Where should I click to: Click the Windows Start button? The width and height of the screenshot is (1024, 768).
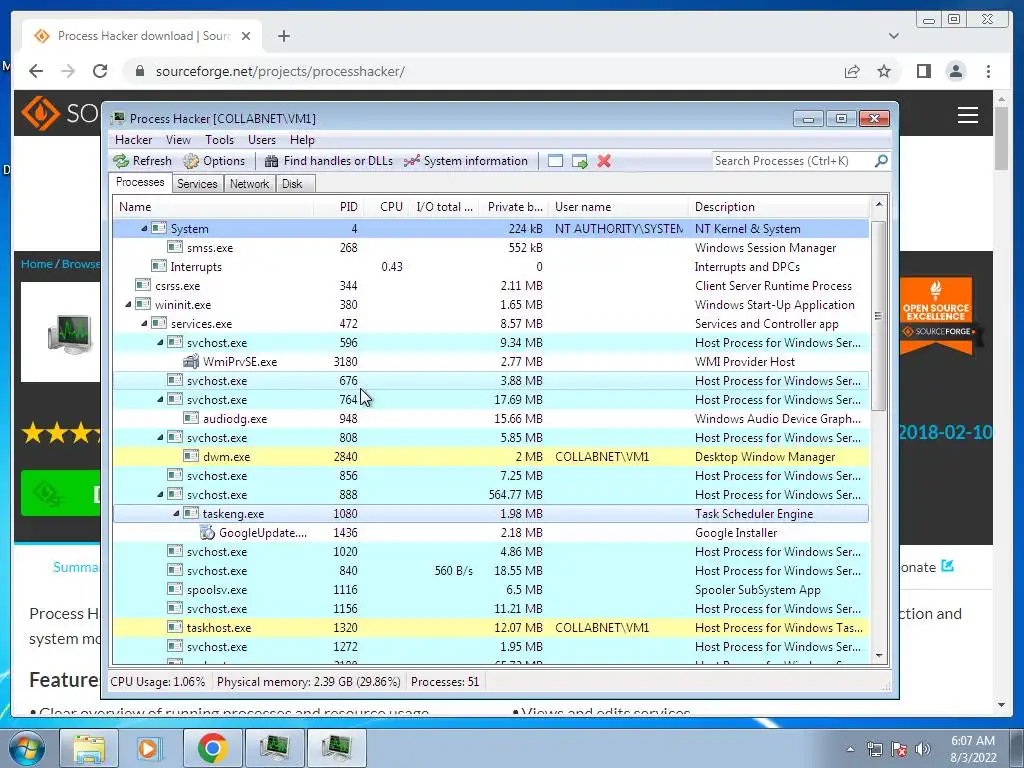(25, 748)
